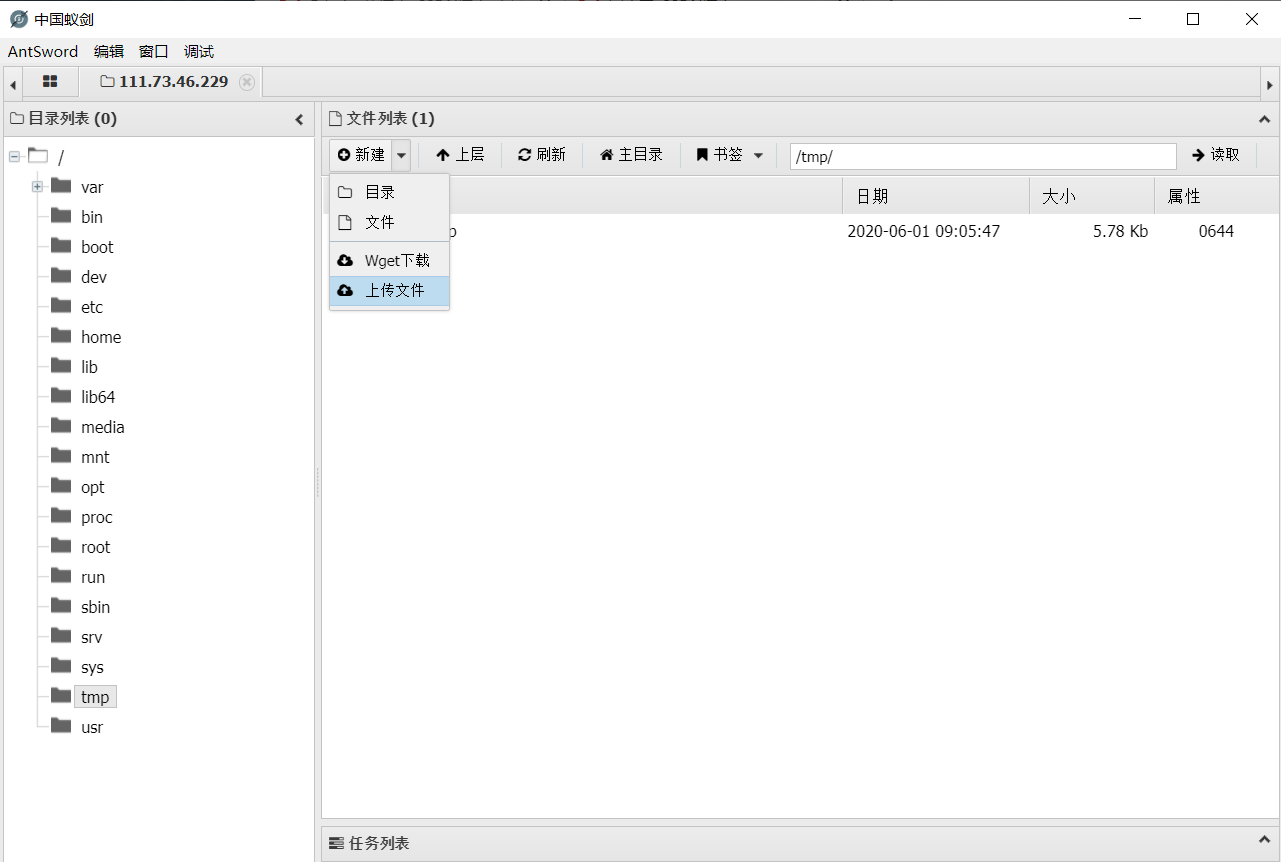Choose Wget下载 from the New menu
The width and height of the screenshot is (1281, 862).
click(389, 260)
